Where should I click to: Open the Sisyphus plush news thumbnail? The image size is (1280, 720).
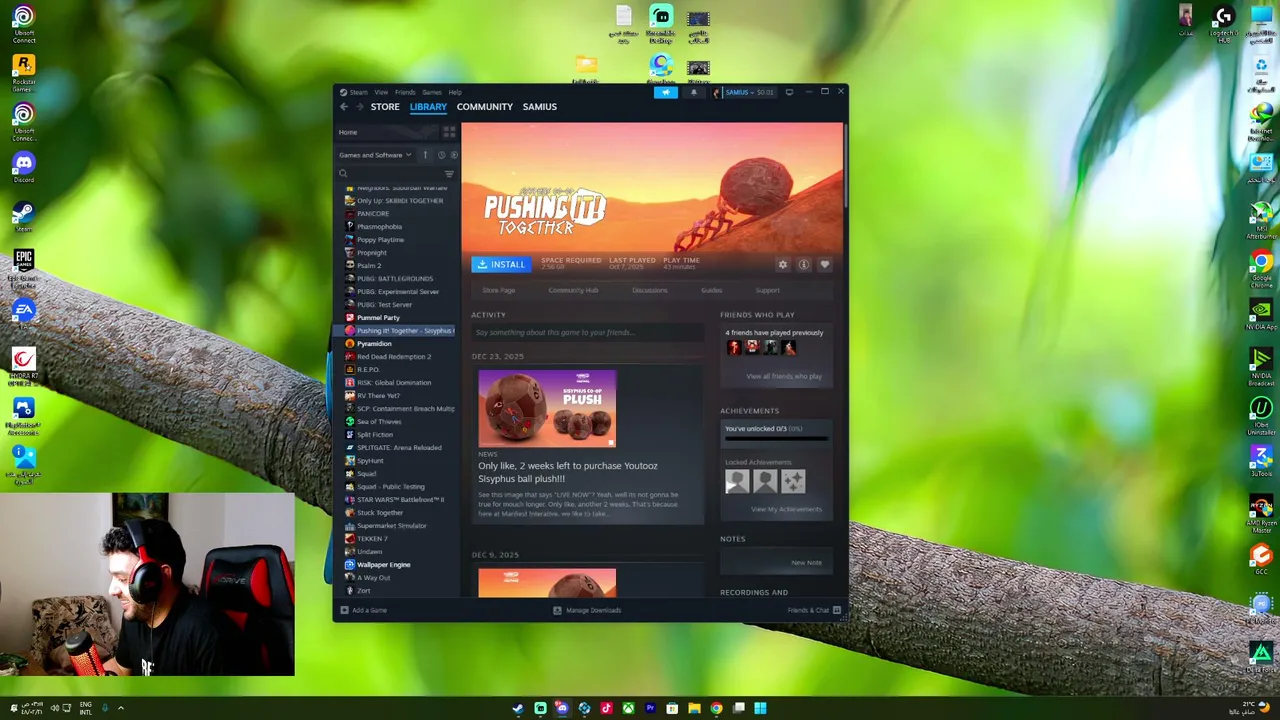point(547,408)
